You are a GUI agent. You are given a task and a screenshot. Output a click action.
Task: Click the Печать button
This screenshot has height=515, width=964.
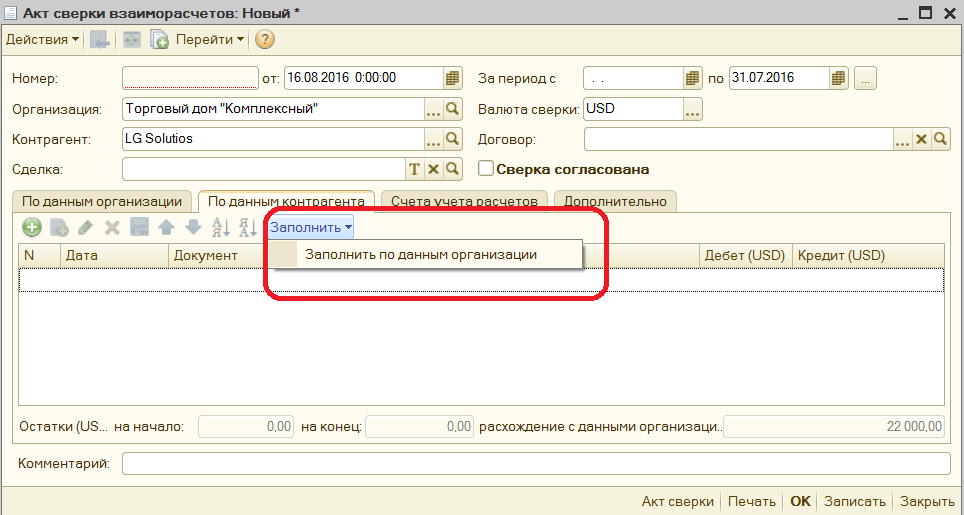[x=751, y=501]
